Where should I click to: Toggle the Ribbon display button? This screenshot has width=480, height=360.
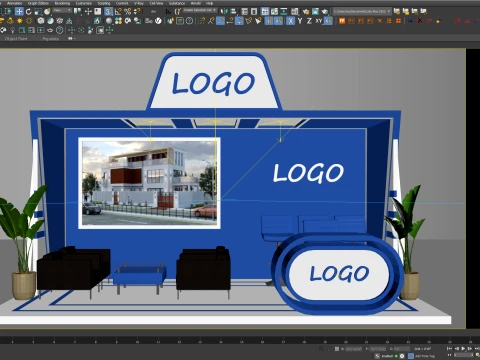point(265,12)
